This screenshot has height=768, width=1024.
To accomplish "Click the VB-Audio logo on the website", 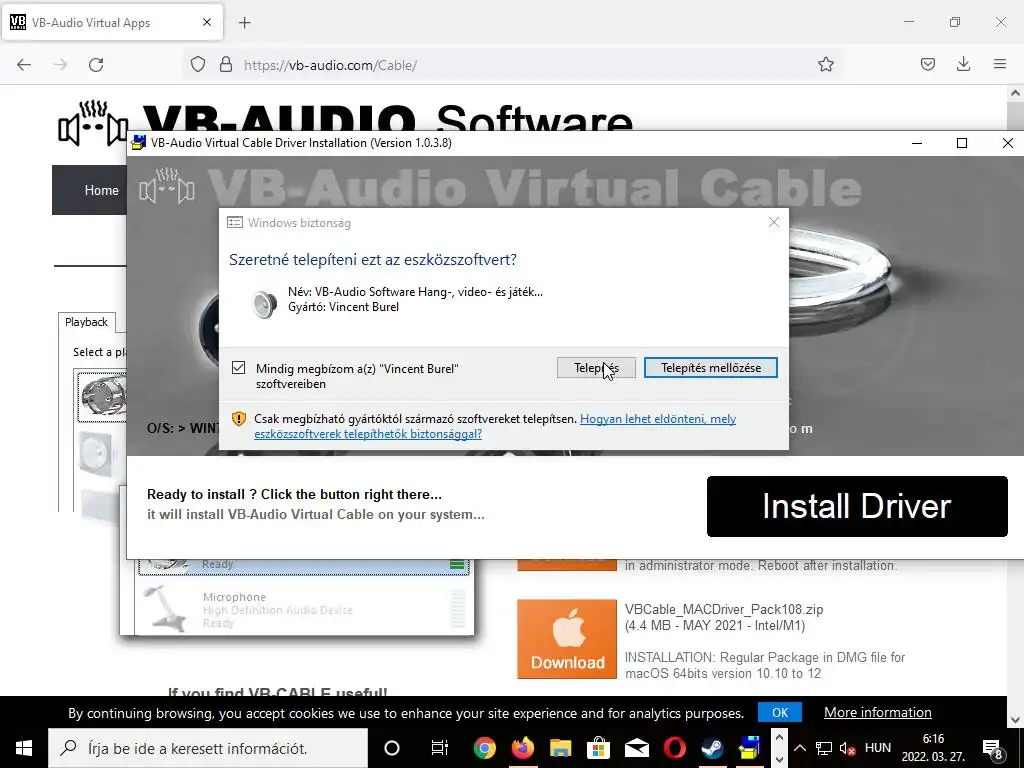I will click(x=93, y=123).
